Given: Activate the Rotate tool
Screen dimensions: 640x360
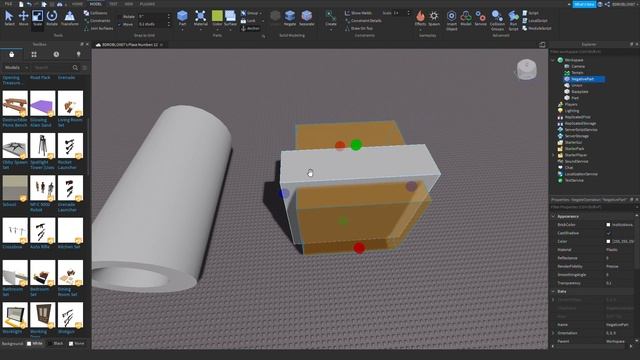Looking at the screenshot, I should [x=52, y=18].
